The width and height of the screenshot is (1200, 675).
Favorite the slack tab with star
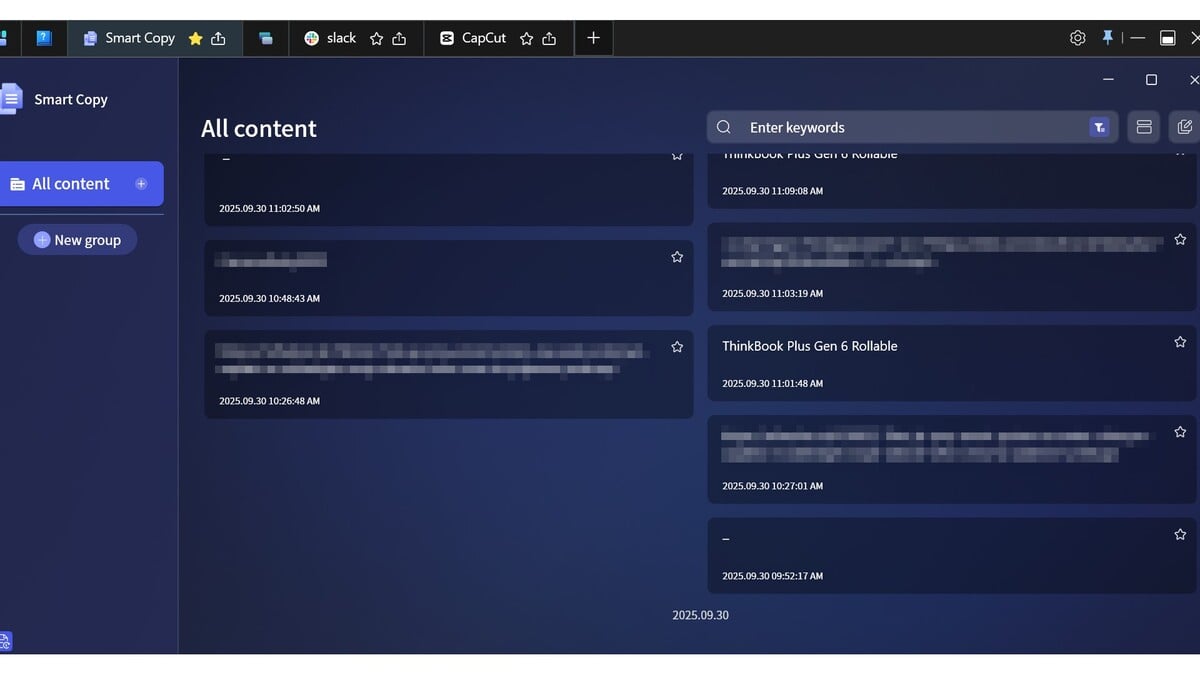tap(376, 38)
